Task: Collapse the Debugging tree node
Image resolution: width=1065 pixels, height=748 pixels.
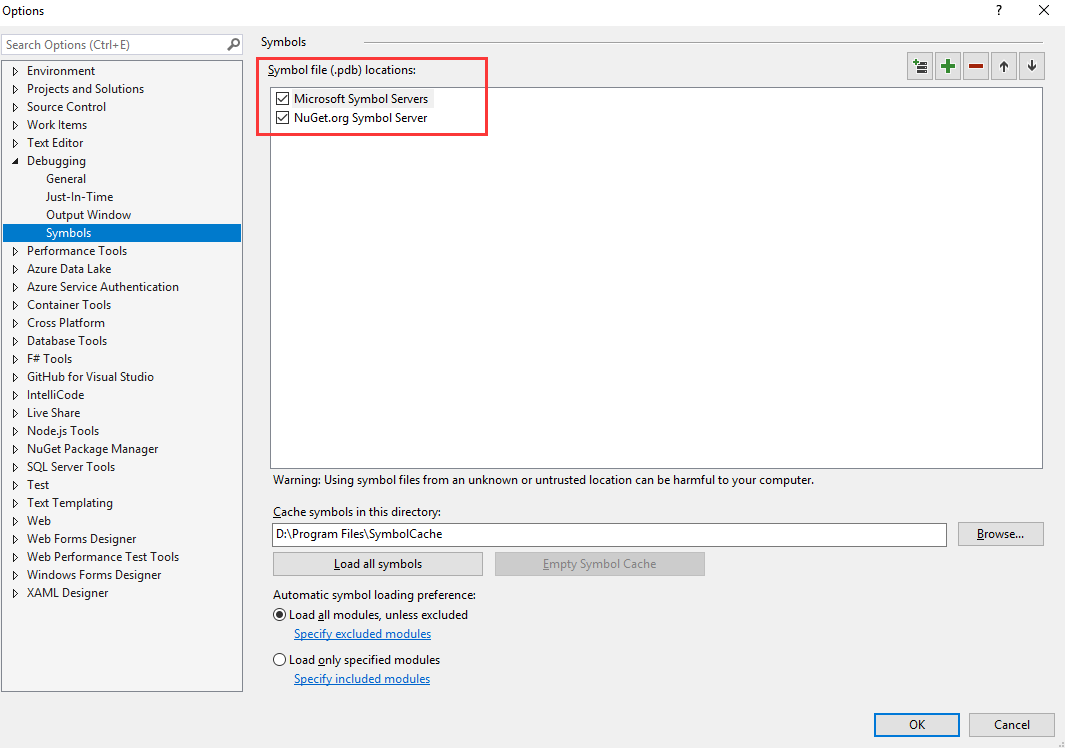Action: point(16,161)
